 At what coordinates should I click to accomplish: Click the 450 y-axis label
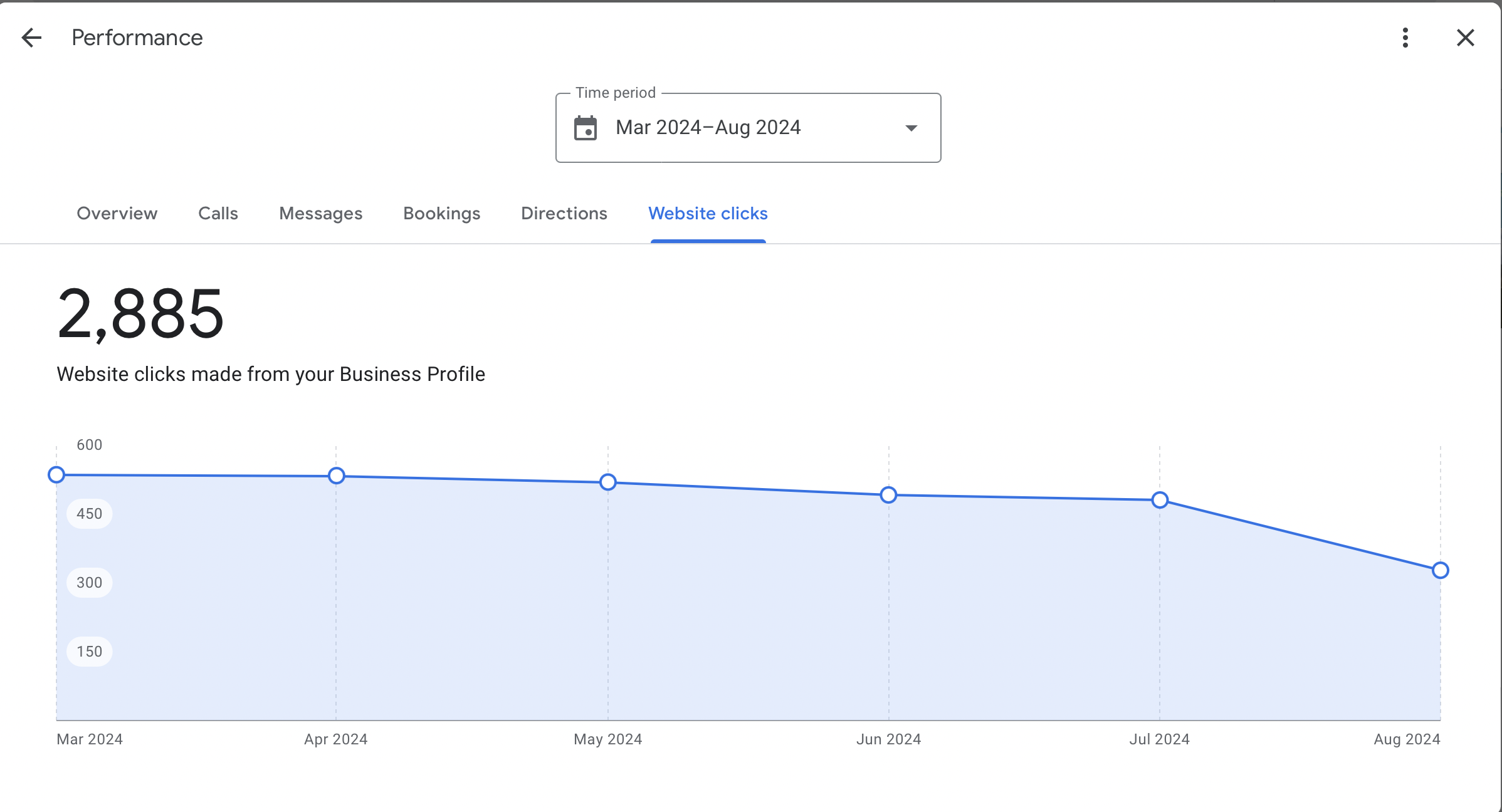tap(89, 514)
